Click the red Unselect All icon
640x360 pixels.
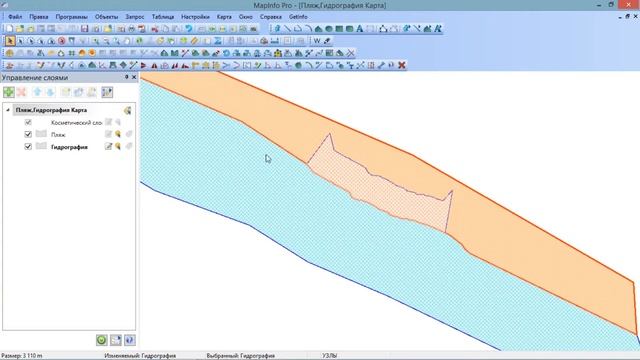pos(62,41)
